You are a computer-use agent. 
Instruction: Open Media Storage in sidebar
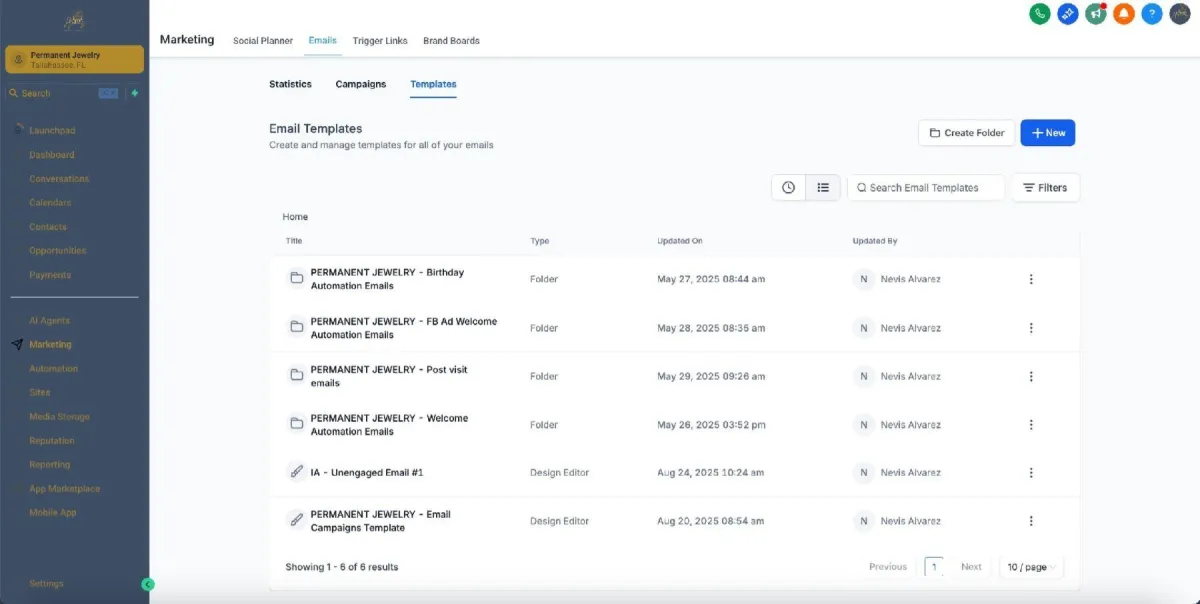[60, 417]
